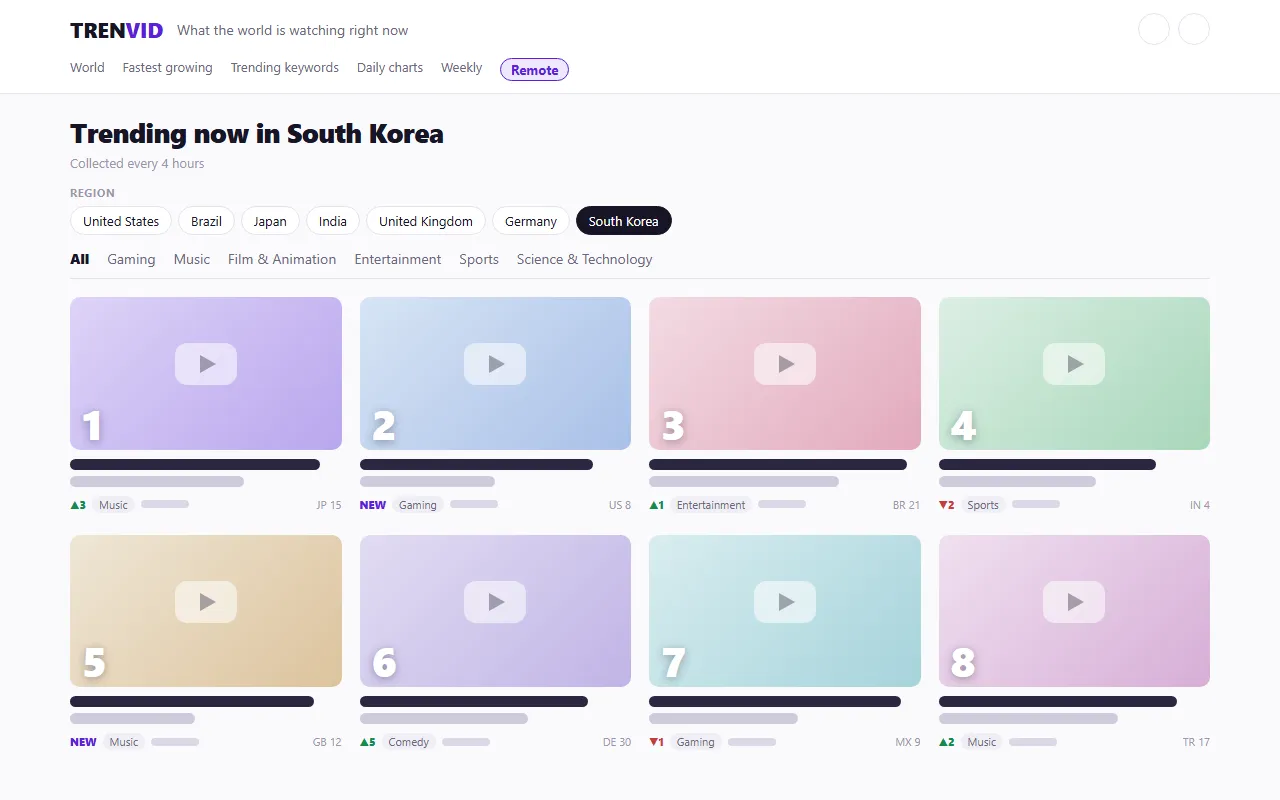The image size is (1280, 800).
Task: Click the up-3 rank change on video 1
Action: [78, 505]
